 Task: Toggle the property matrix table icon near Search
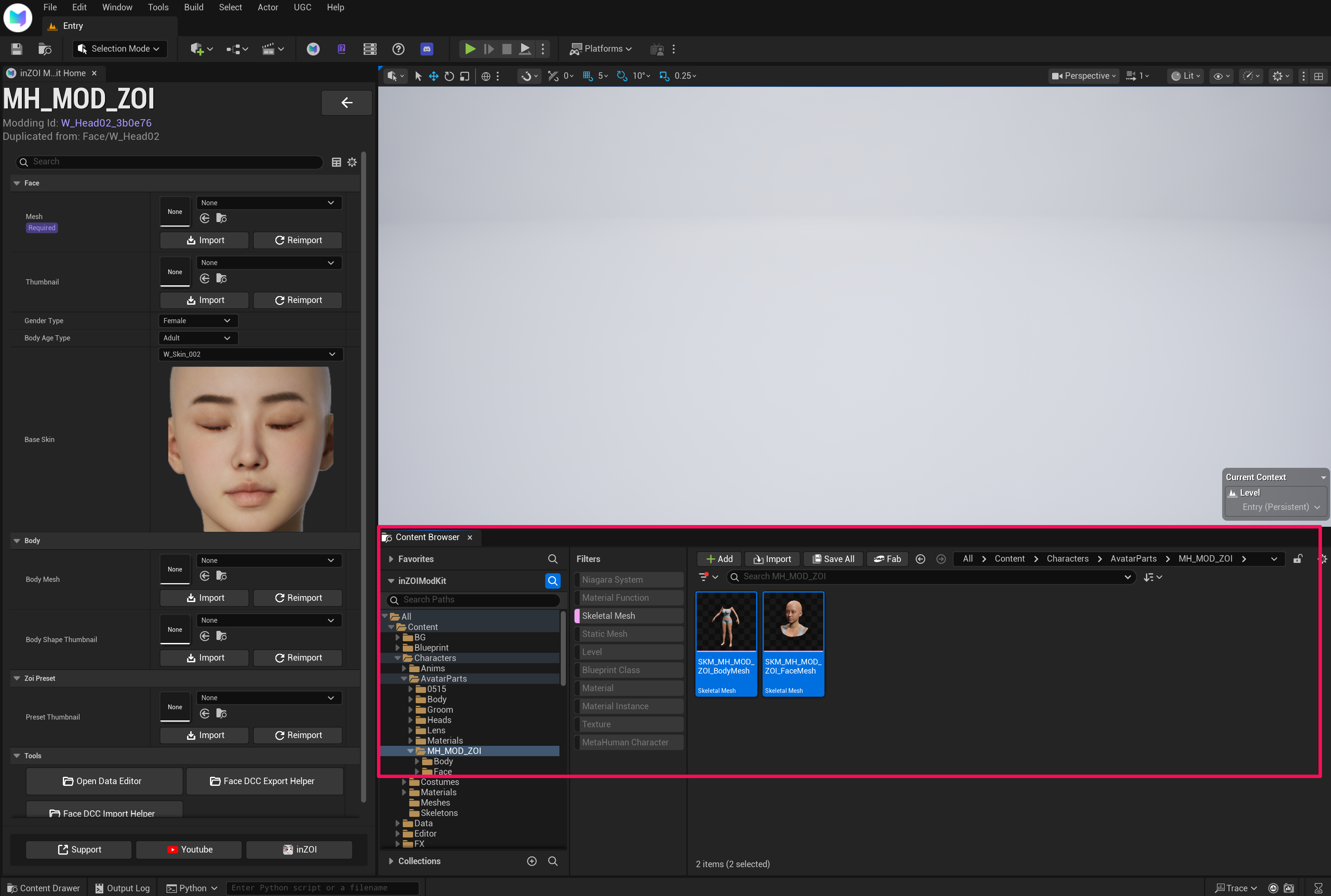337,162
